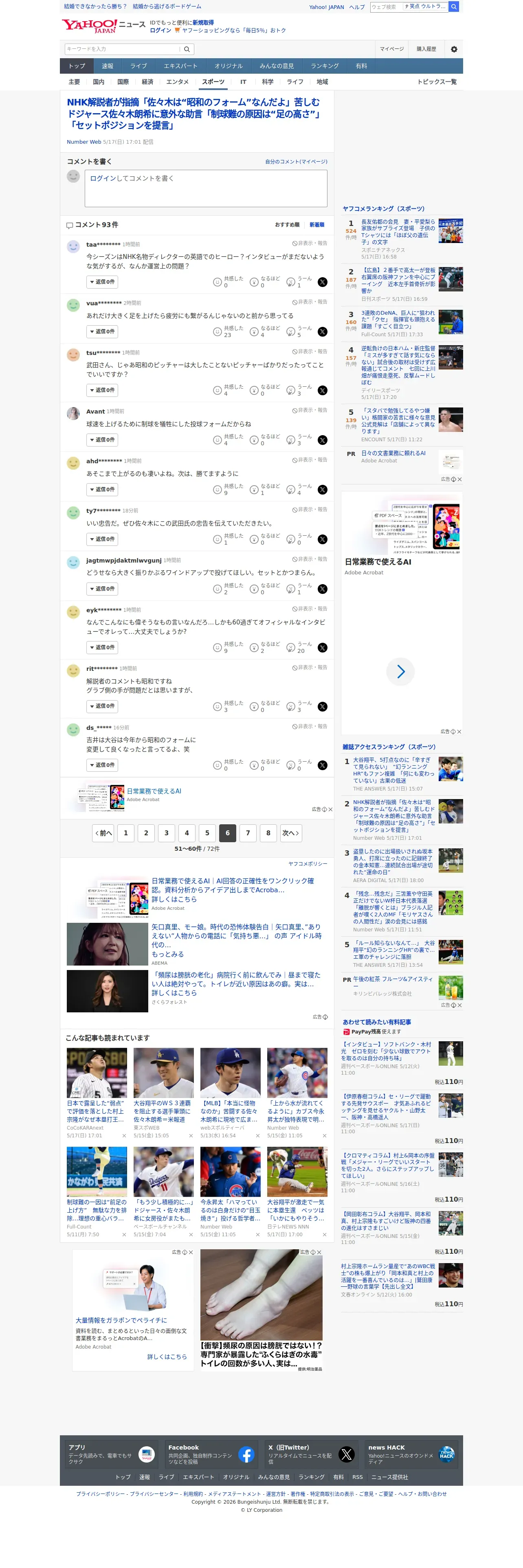
Task: Click 共感した smiley on tsu******** comment
Action: tap(218, 390)
